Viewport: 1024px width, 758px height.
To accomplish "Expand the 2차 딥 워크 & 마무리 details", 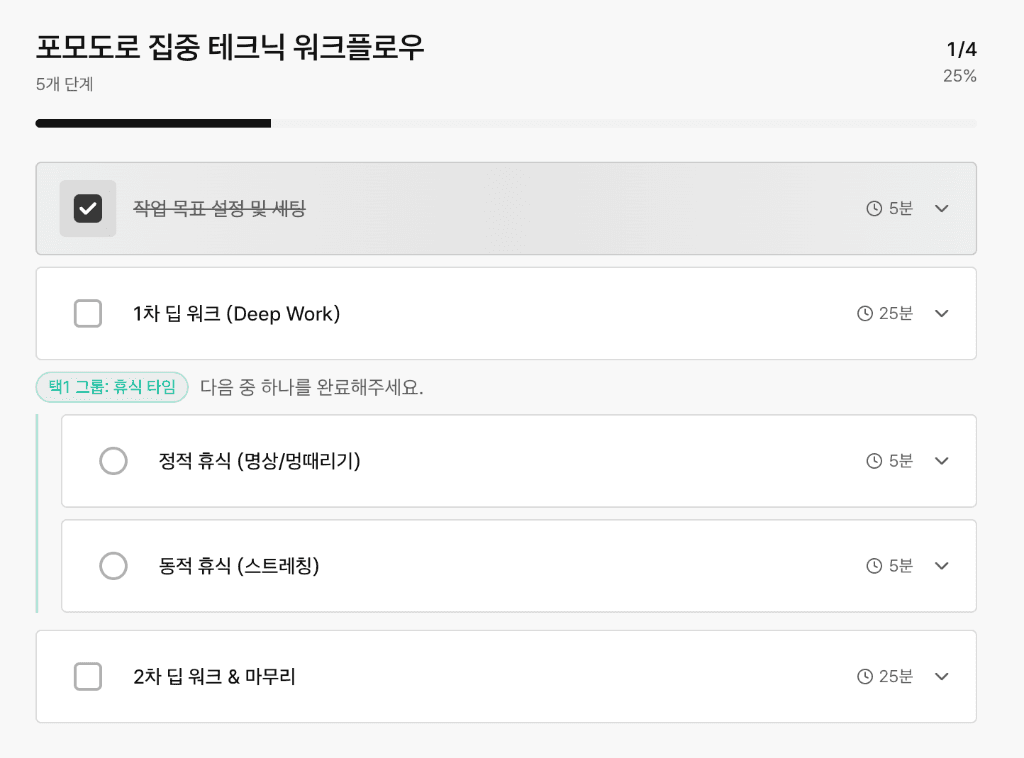I will tap(941, 676).
